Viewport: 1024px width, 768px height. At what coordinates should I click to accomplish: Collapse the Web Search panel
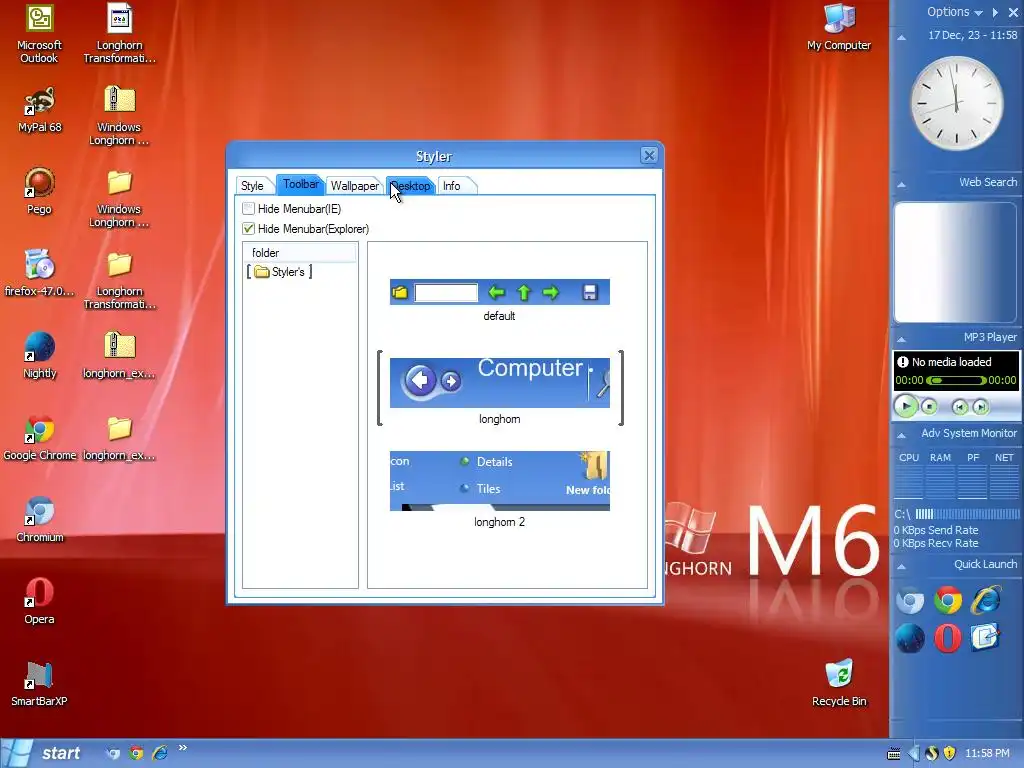[x=902, y=185]
